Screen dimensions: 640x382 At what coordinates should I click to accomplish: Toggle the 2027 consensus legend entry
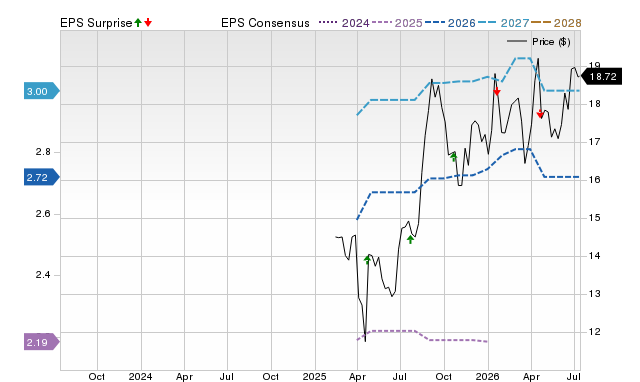503,23
